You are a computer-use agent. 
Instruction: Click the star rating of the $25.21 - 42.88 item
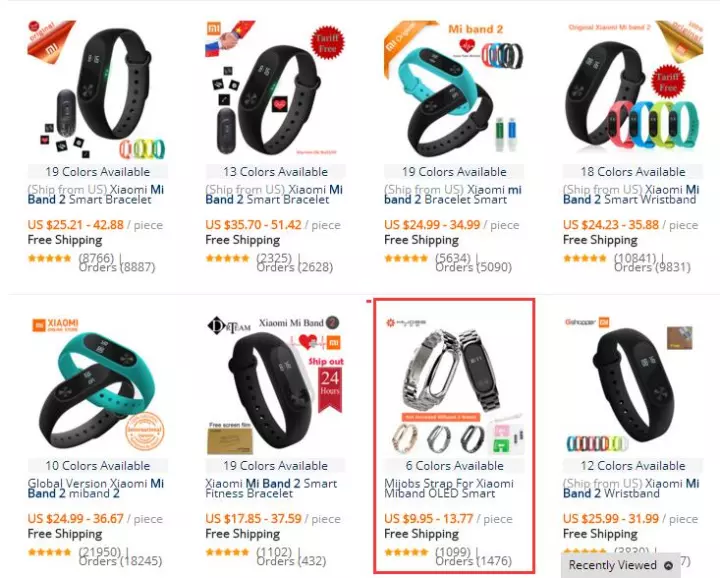coord(50,258)
